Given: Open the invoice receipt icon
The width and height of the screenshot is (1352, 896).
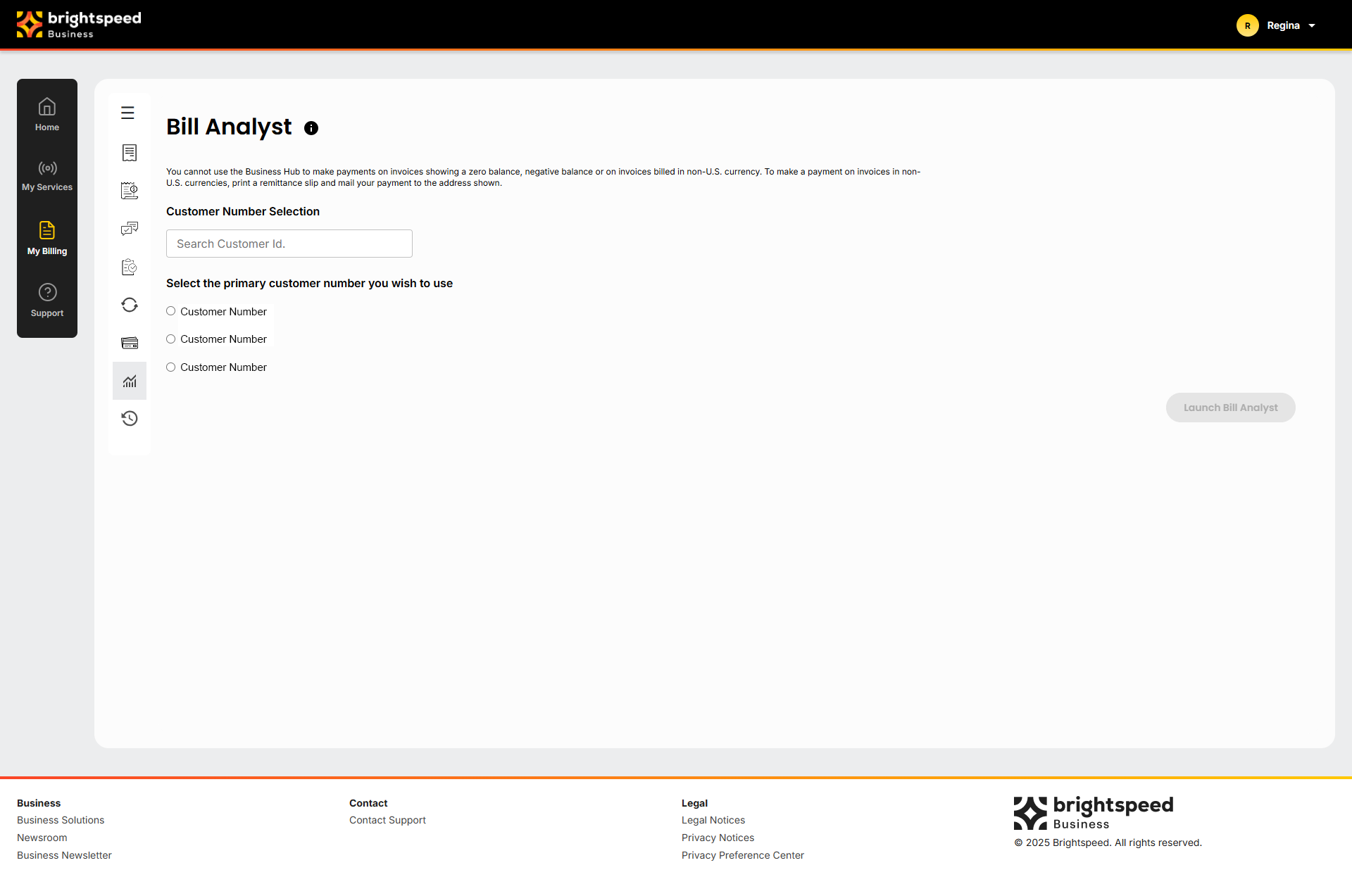Looking at the screenshot, I should tap(130, 153).
